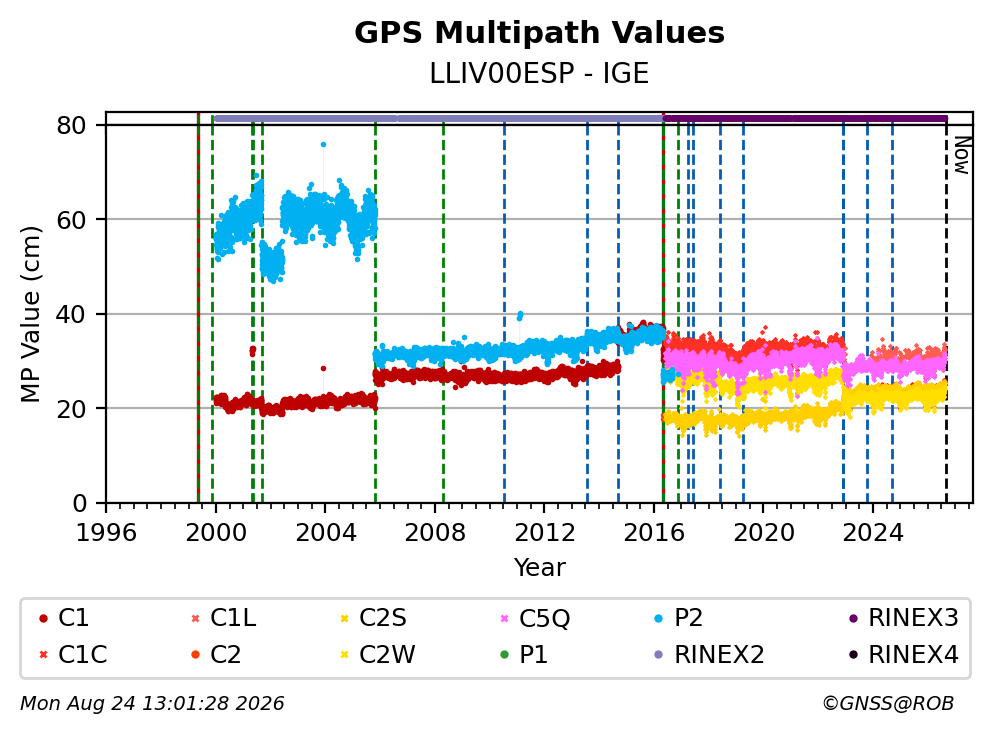
Task: Click the GPS Multipath Values title
Action: 539,33
